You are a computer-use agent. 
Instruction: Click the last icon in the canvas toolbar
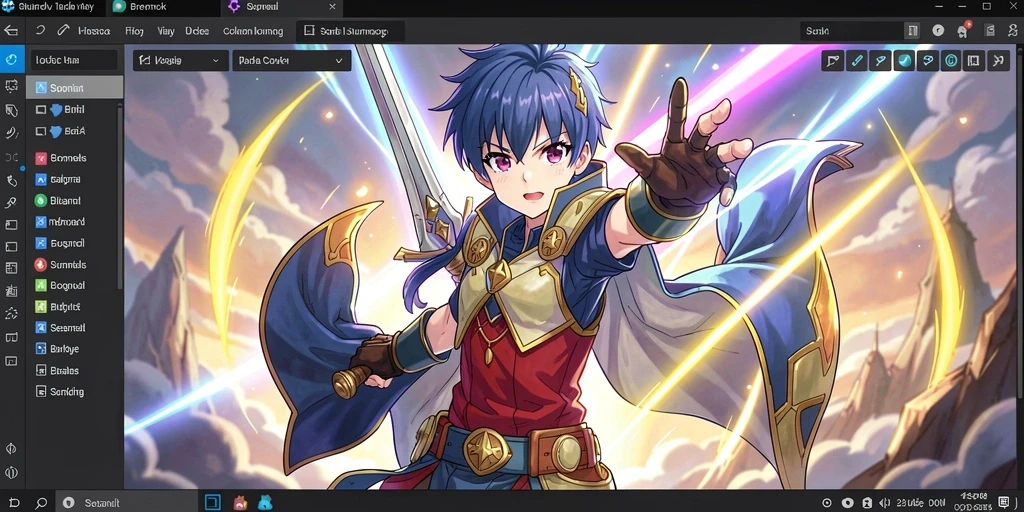click(997, 61)
